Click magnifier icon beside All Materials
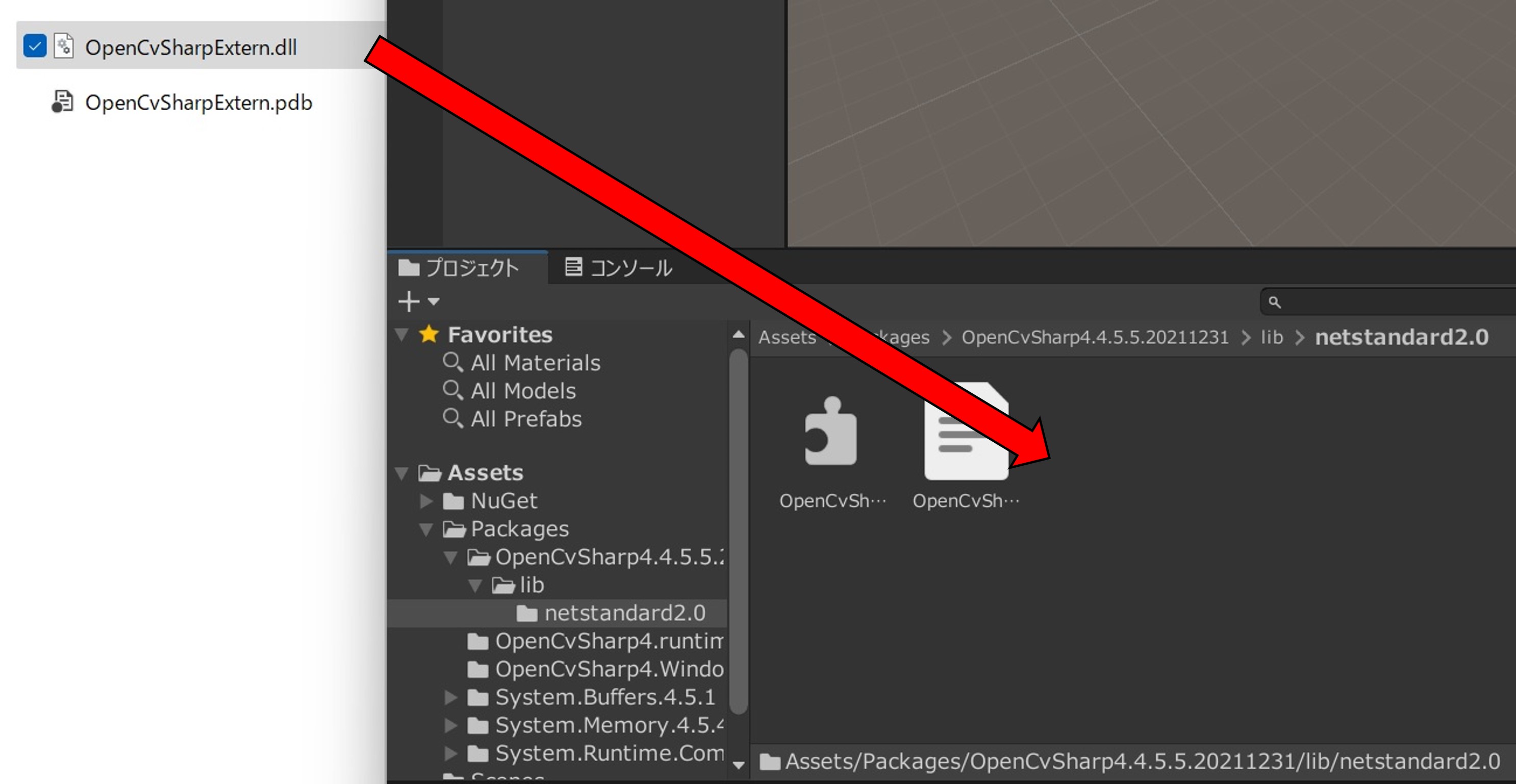Screen dimensions: 1516x784 pos(452,363)
